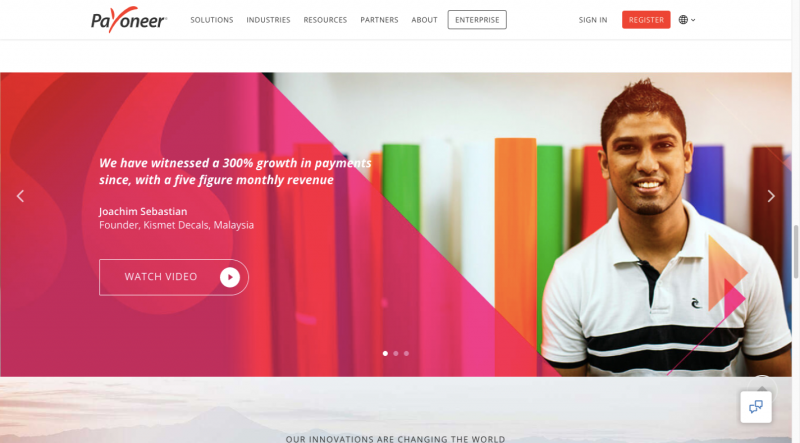Click the Payoneer logo
This screenshot has height=443, width=800.
click(129, 20)
